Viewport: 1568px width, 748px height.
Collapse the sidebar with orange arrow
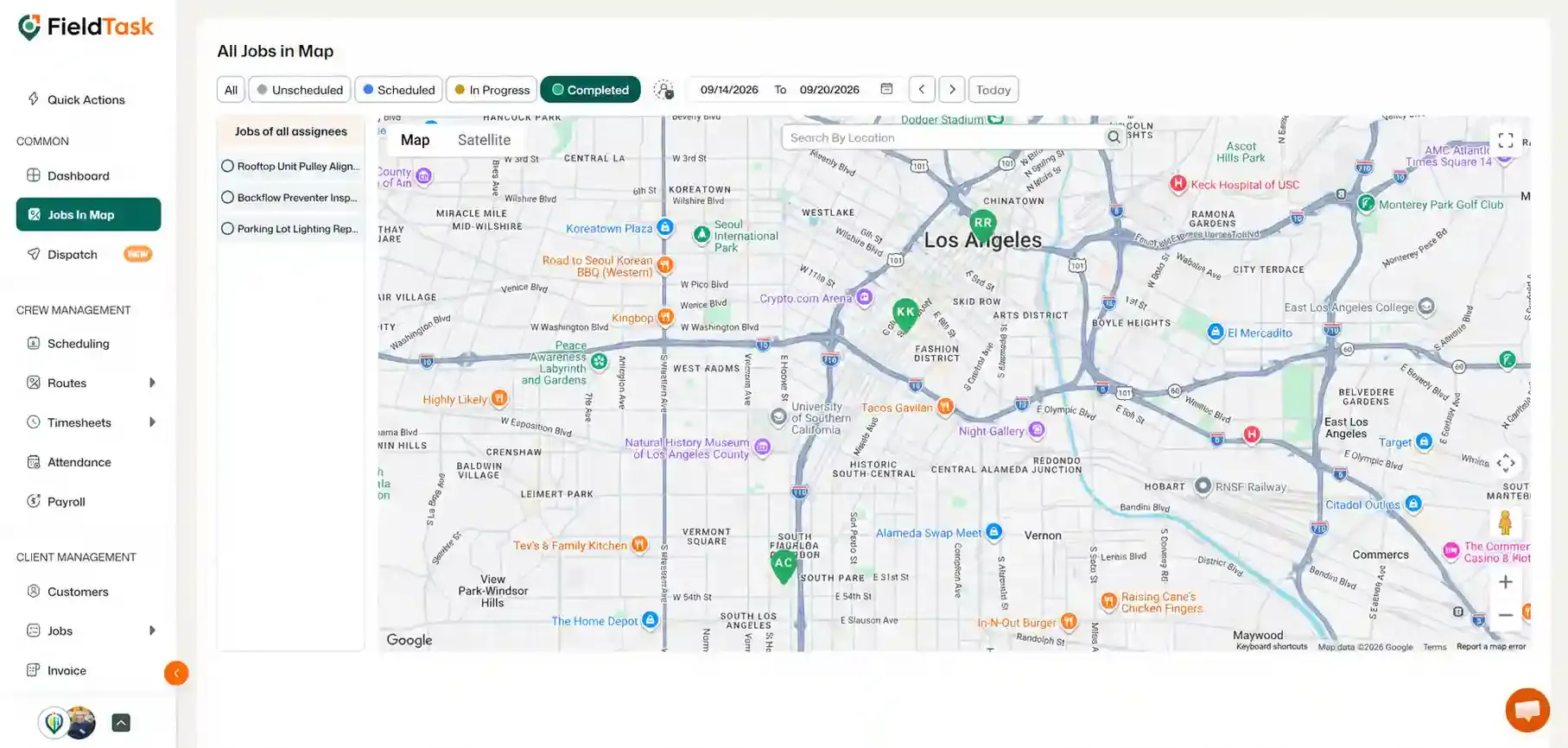(176, 673)
